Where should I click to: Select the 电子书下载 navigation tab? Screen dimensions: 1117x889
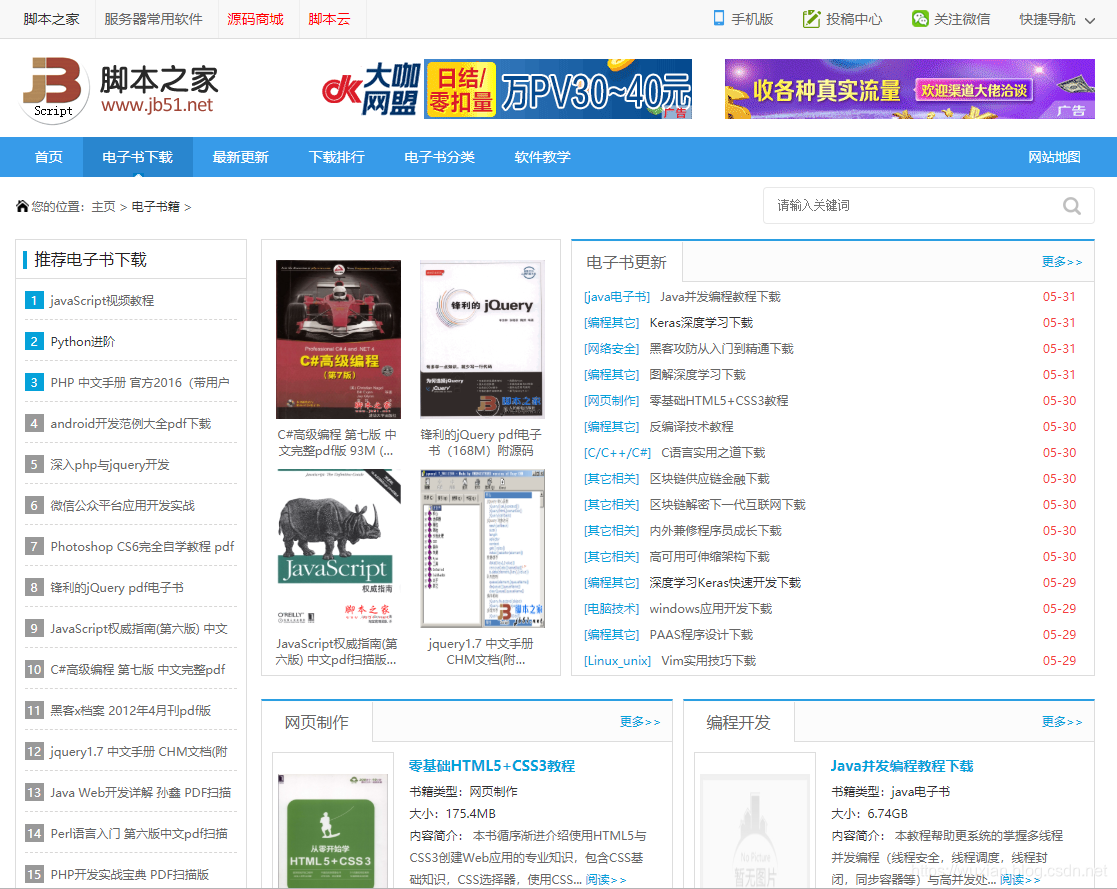coord(137,157)
